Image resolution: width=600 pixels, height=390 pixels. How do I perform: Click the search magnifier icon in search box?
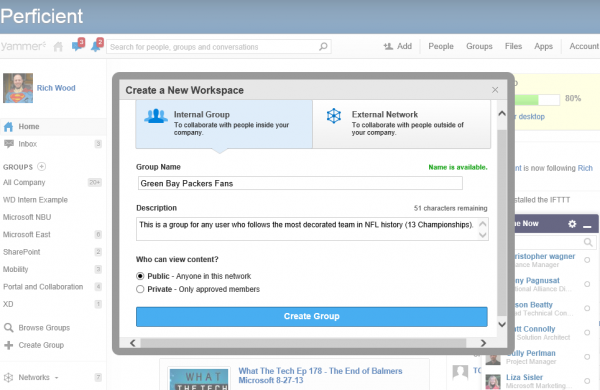click(x=323, y=47)
